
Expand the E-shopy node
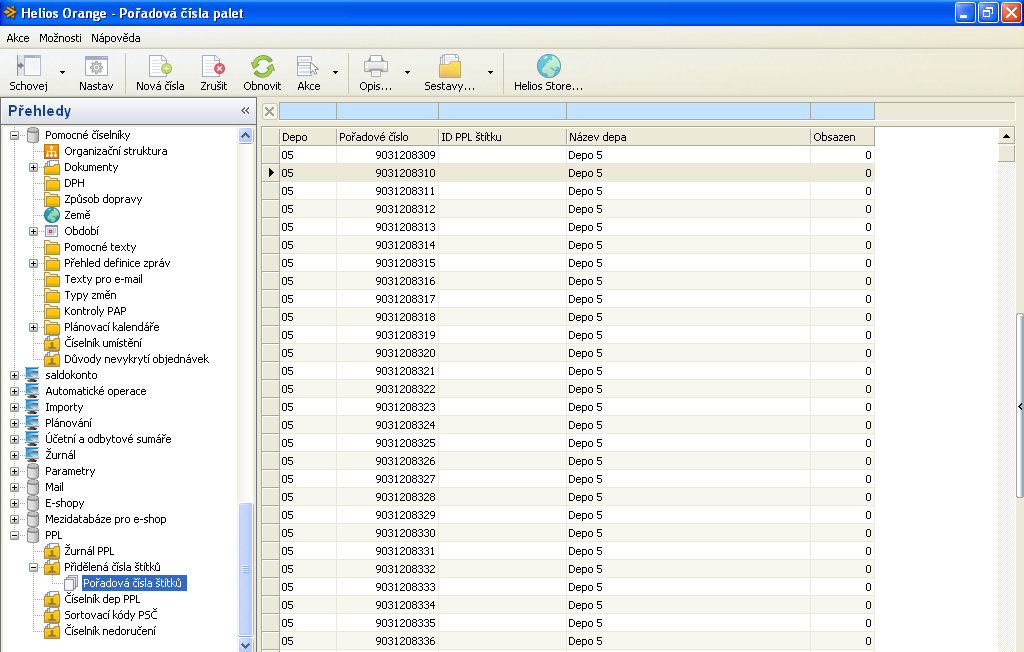pyautogui.click(x=14, y=503)
